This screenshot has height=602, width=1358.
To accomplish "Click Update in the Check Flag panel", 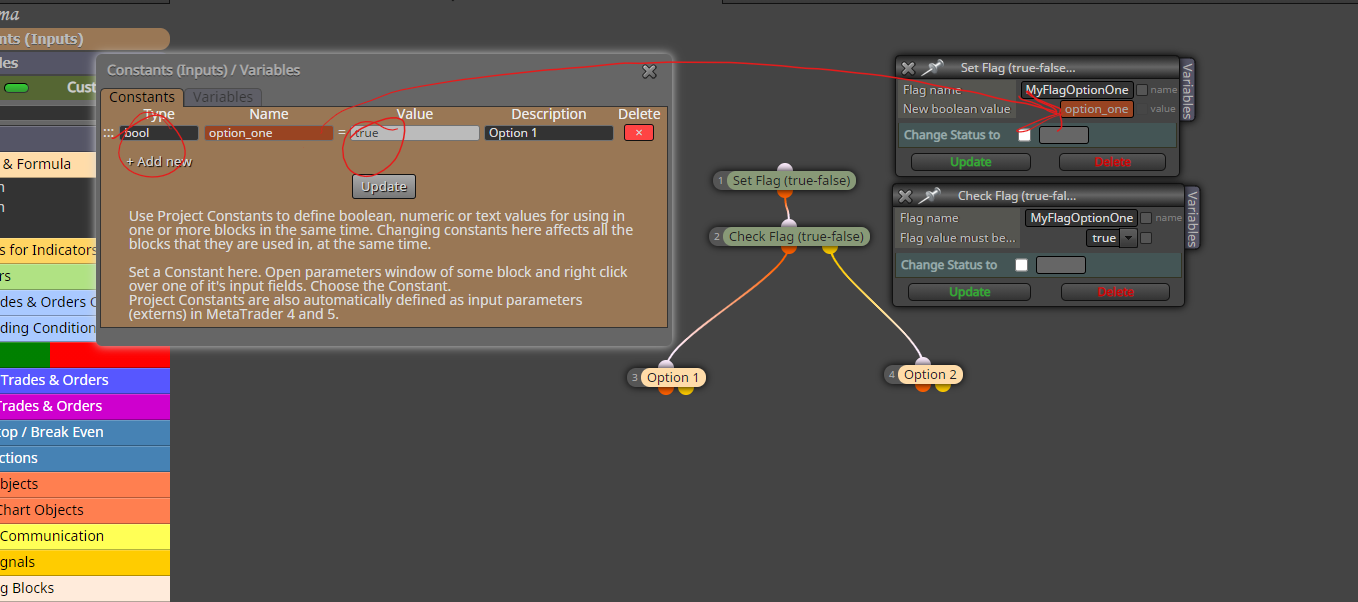I will coord(969,292).
